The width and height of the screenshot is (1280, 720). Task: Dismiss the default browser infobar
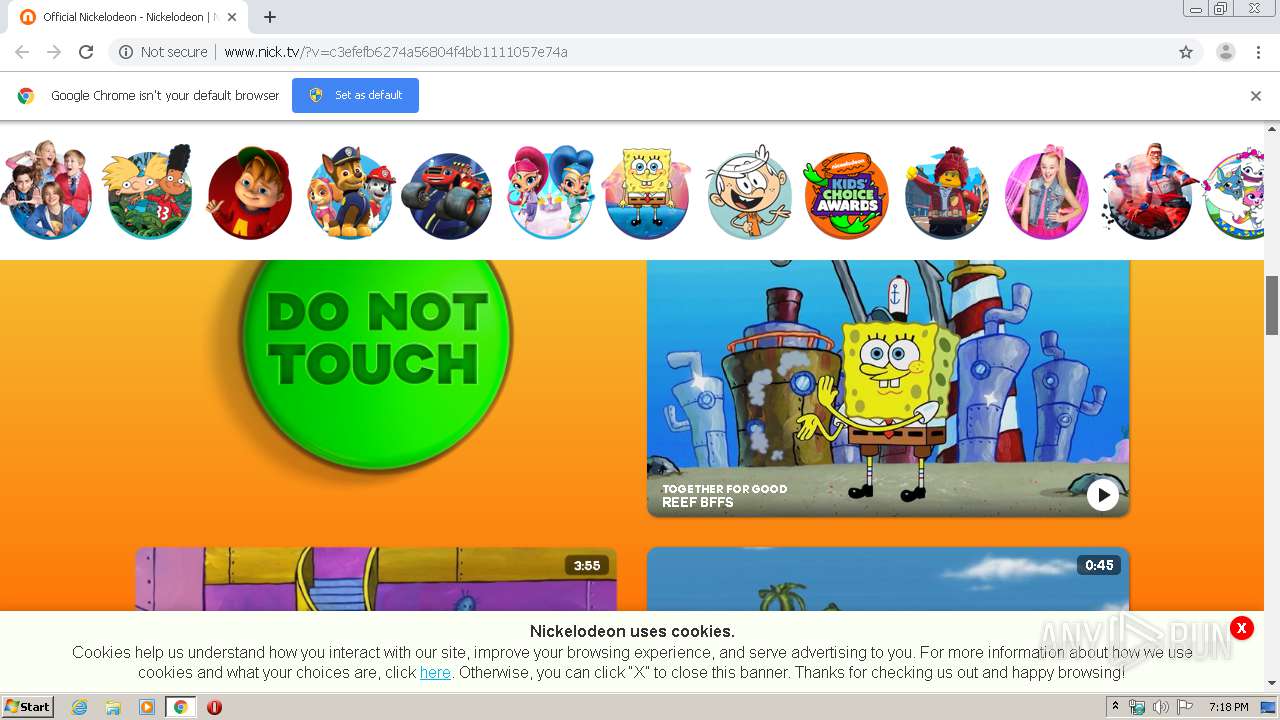coord(1256,96)
